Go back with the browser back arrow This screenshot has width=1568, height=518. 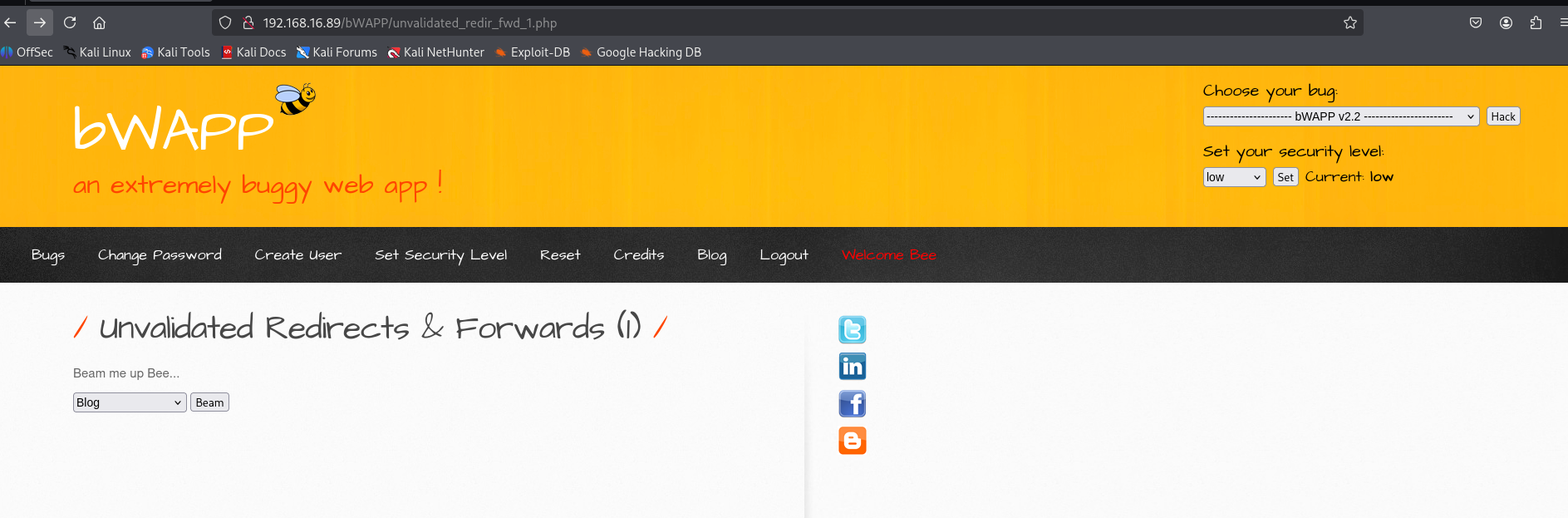(10, 22)
